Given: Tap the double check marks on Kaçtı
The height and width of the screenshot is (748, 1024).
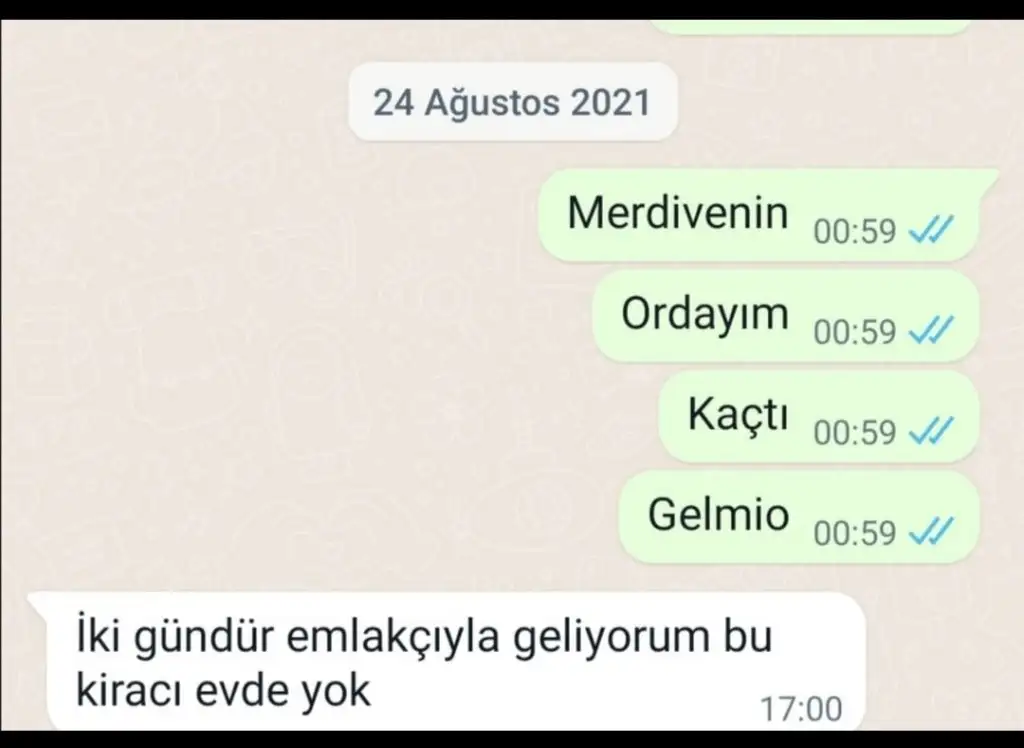Looking at the screenshot, I should pyautogui.click(x=931, y=431).
